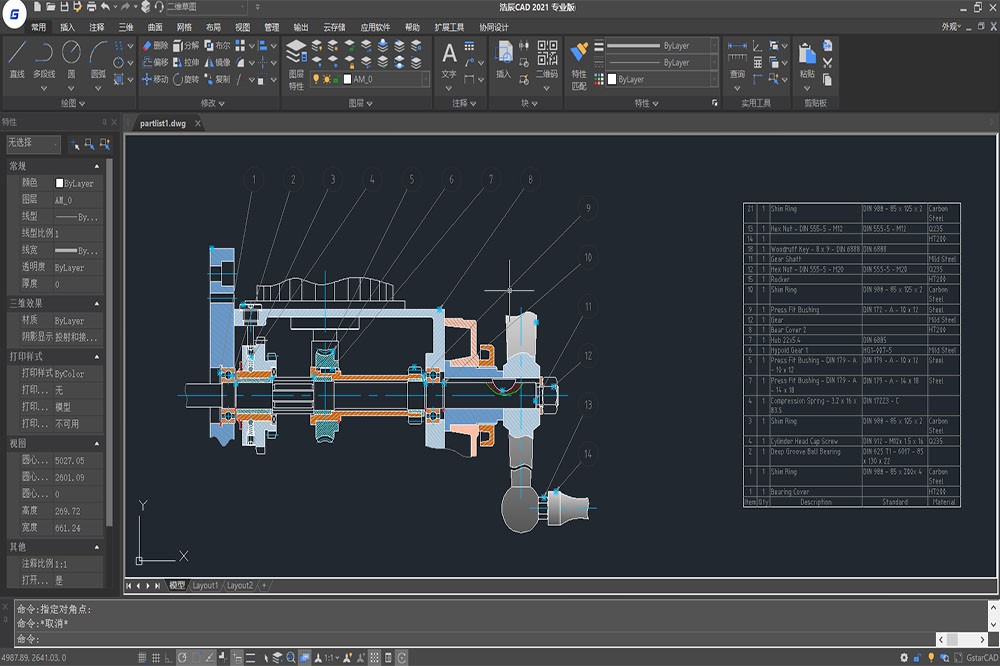The image size is (1000, 666).
Task: Click the Undo arrow in quick access toolbar
Action: point(105,7)
